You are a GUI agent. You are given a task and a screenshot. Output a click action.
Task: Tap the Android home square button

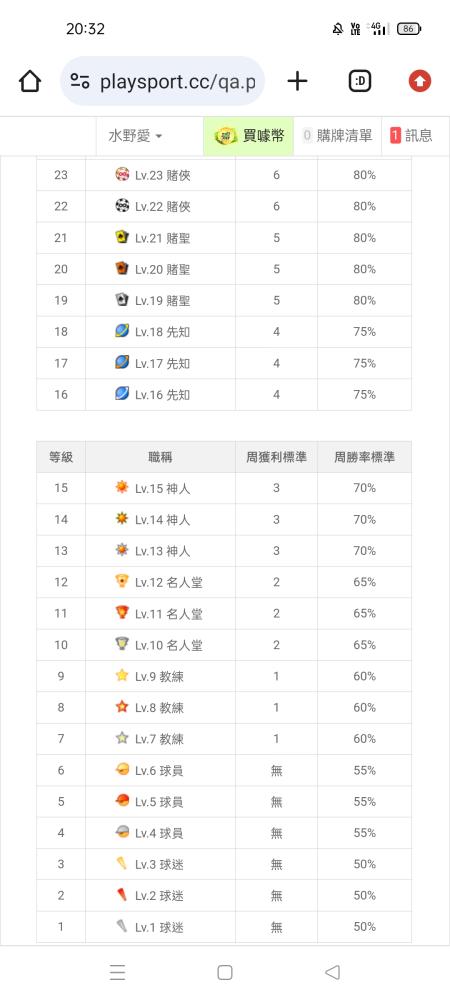point(224,972)
